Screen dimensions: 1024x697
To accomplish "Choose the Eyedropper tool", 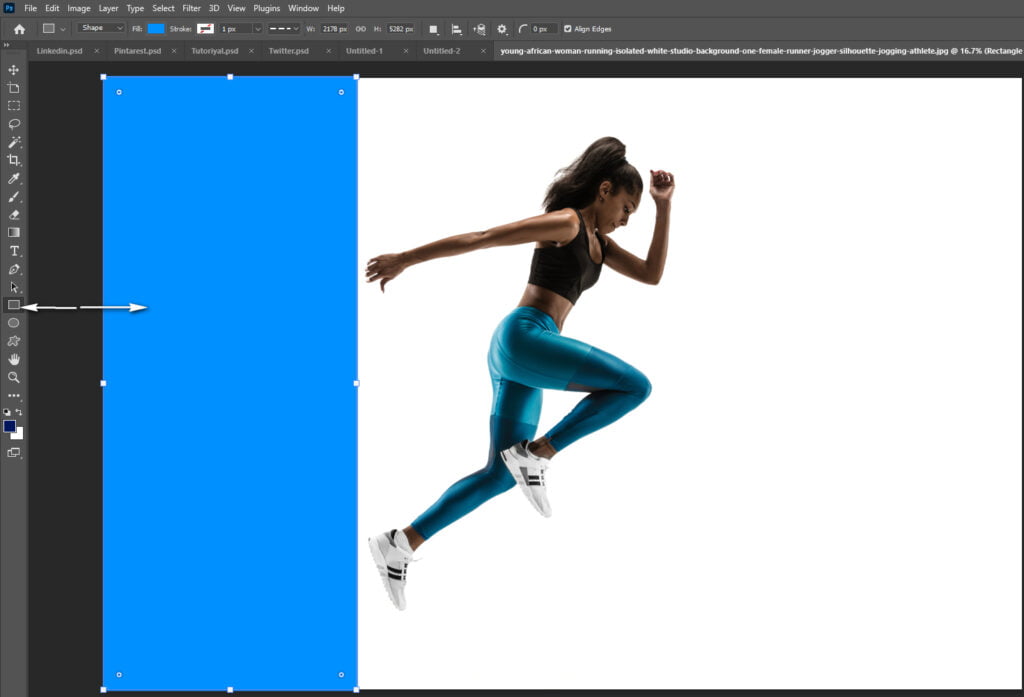I will point(14,178).
